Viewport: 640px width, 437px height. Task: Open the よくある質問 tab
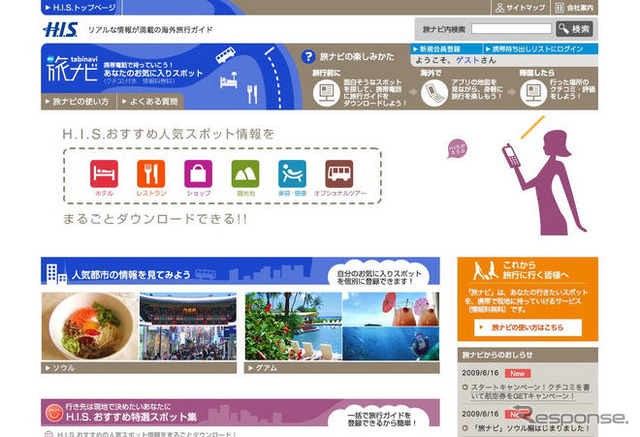tap(150, 102)
